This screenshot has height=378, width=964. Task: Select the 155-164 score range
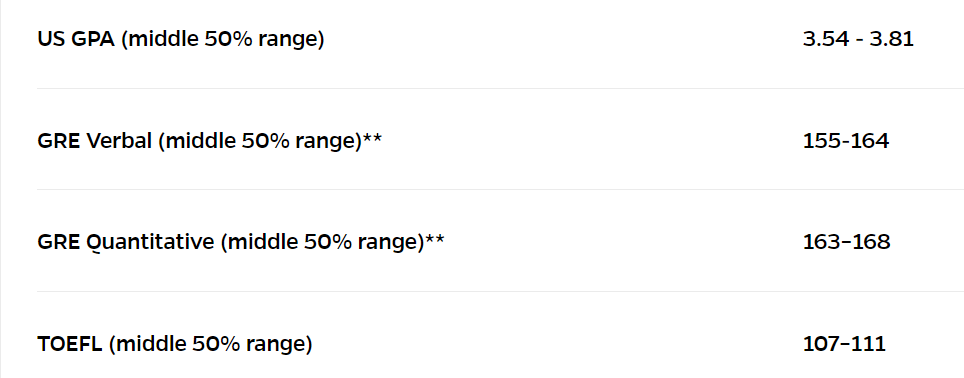coord(846,141)
